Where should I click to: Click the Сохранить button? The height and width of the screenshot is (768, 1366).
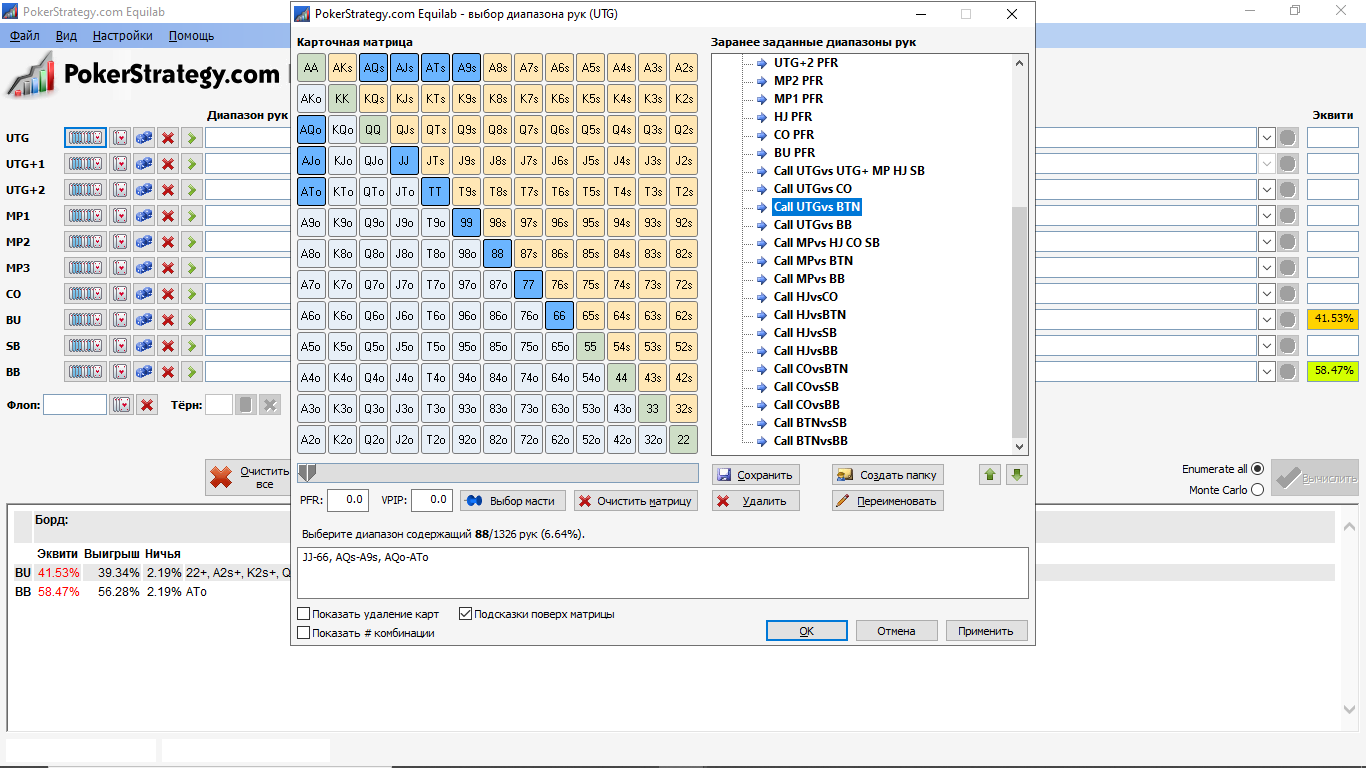coord(756,475)
